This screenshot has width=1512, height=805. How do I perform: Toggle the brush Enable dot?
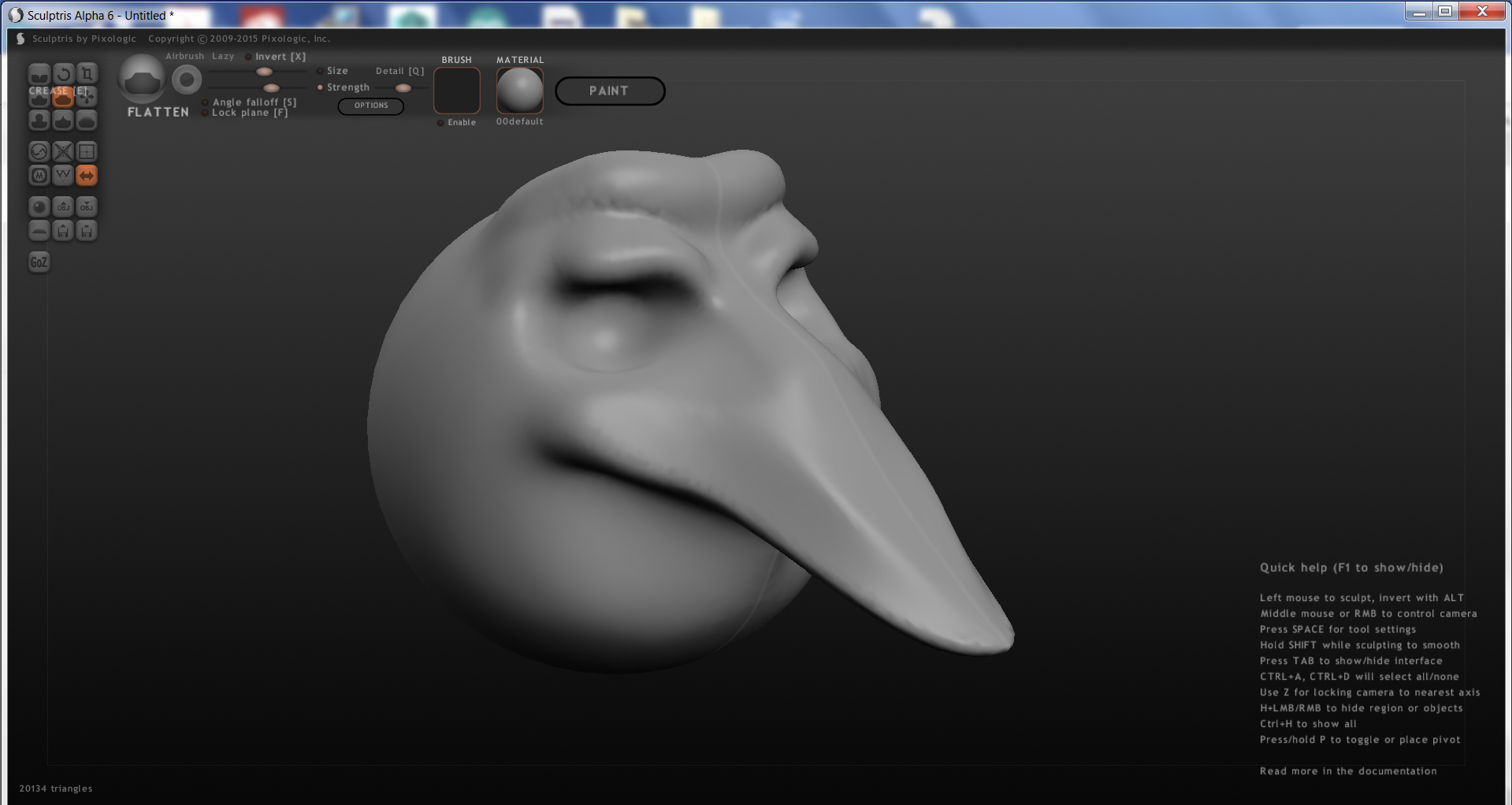tap(440, 123)
